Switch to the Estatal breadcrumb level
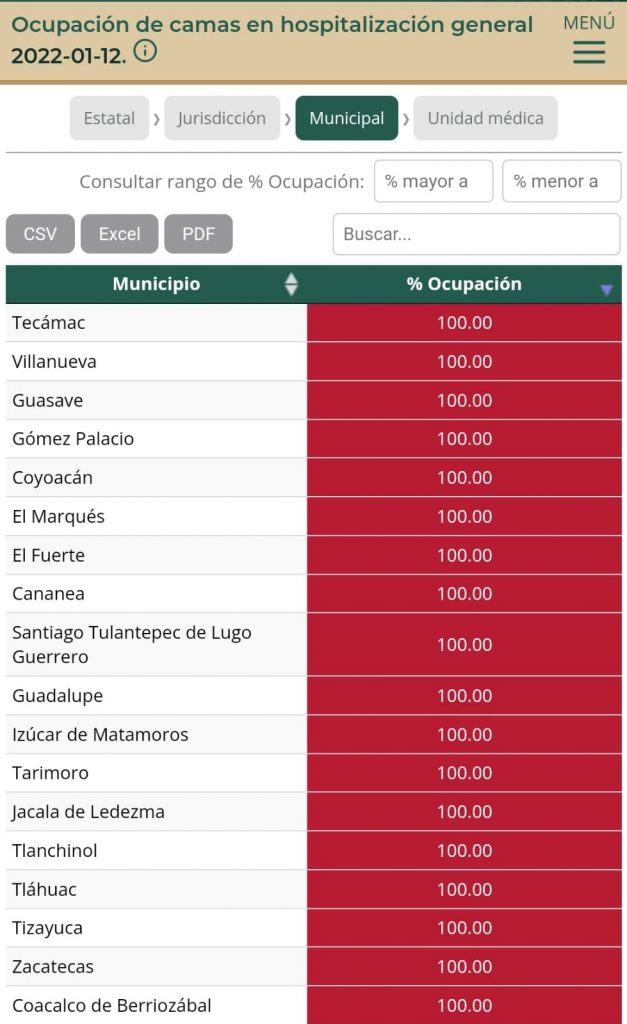This screenshot has height=1024, width=627. pos(110,118)
